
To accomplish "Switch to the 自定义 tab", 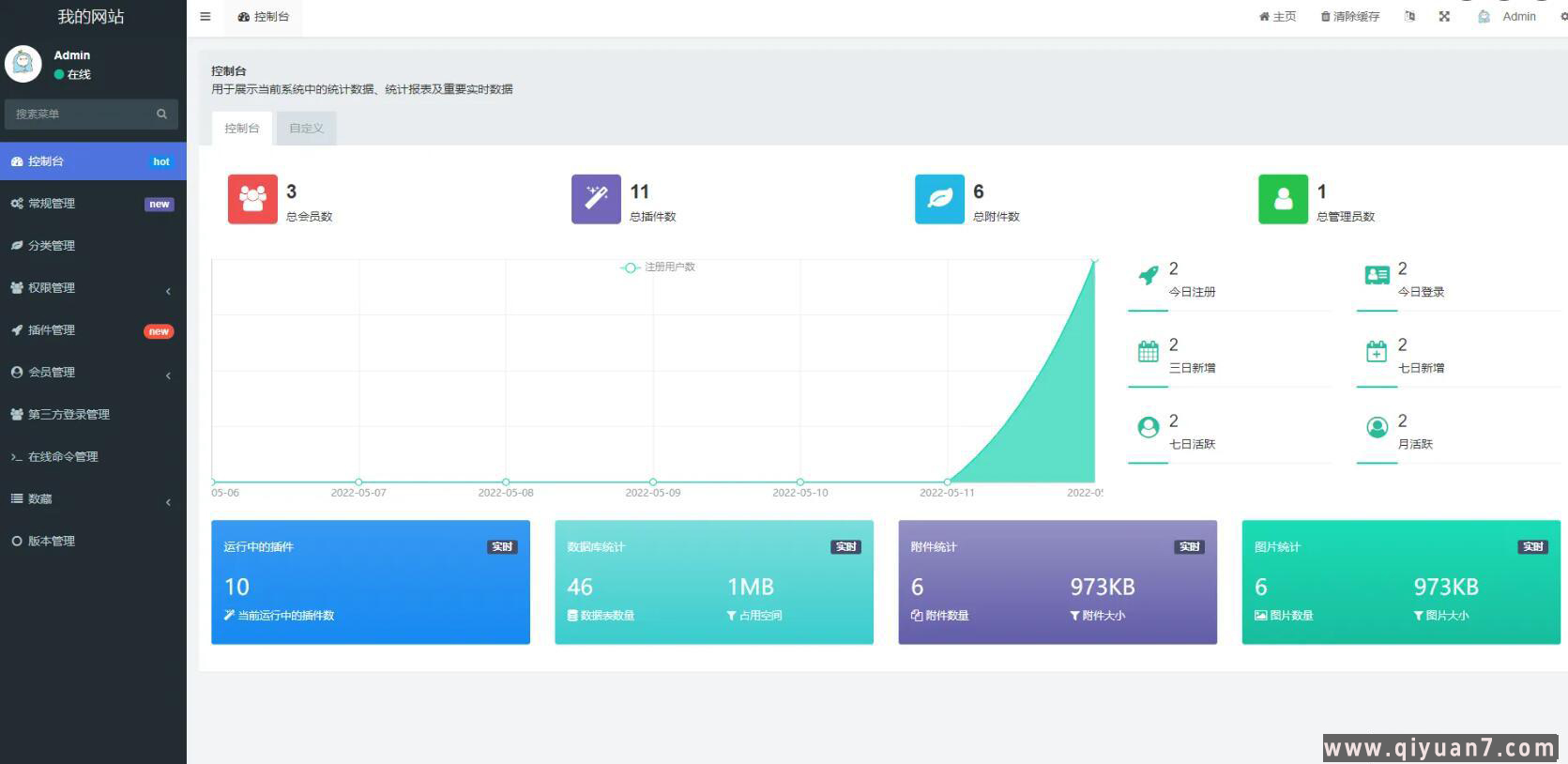I will pyautogui.click(x=306, y=129).
